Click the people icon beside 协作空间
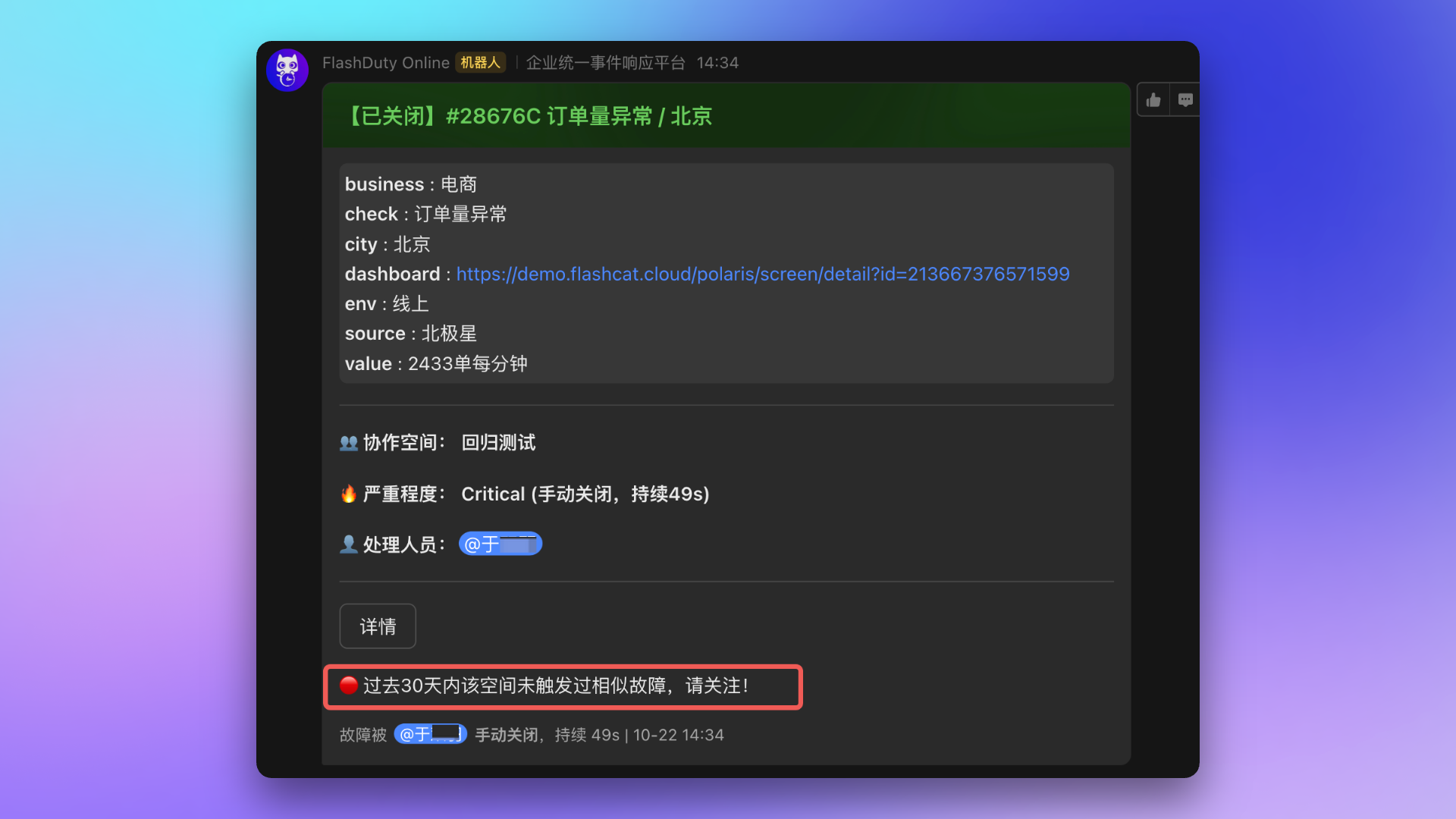Image resolution: width=1456 pixels, height=819 pixels. [x=348, y=443]
